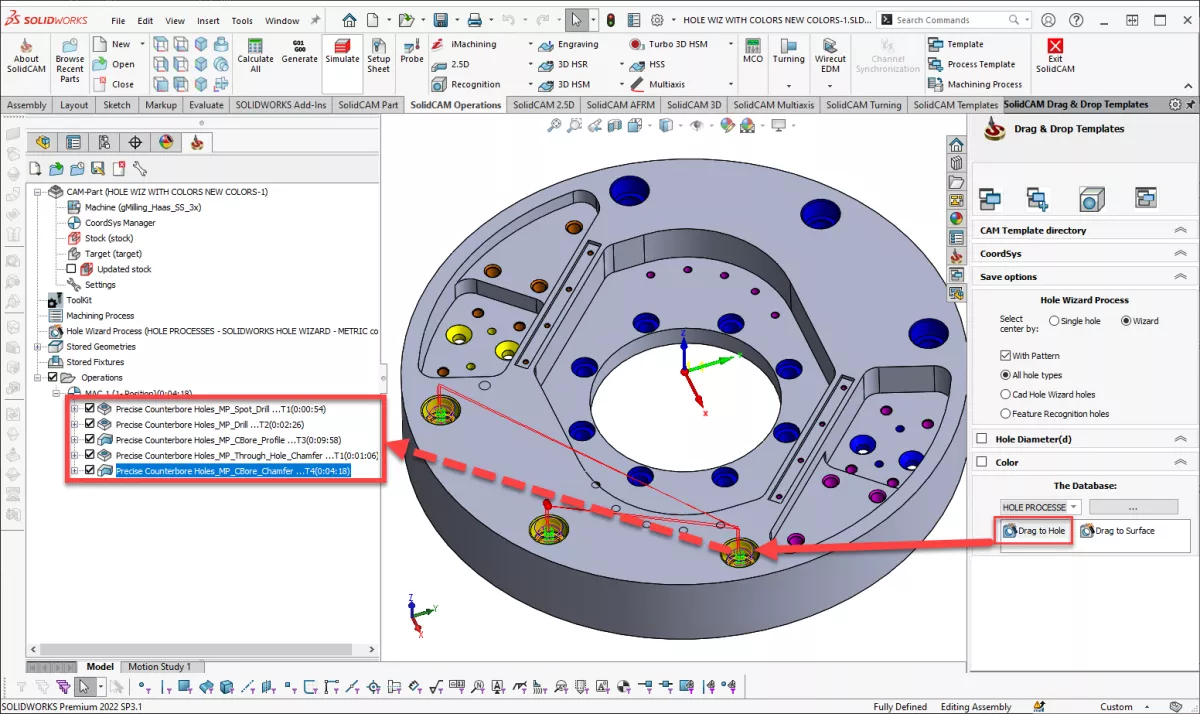Expand the CoordSys section

click(1084, 254)
